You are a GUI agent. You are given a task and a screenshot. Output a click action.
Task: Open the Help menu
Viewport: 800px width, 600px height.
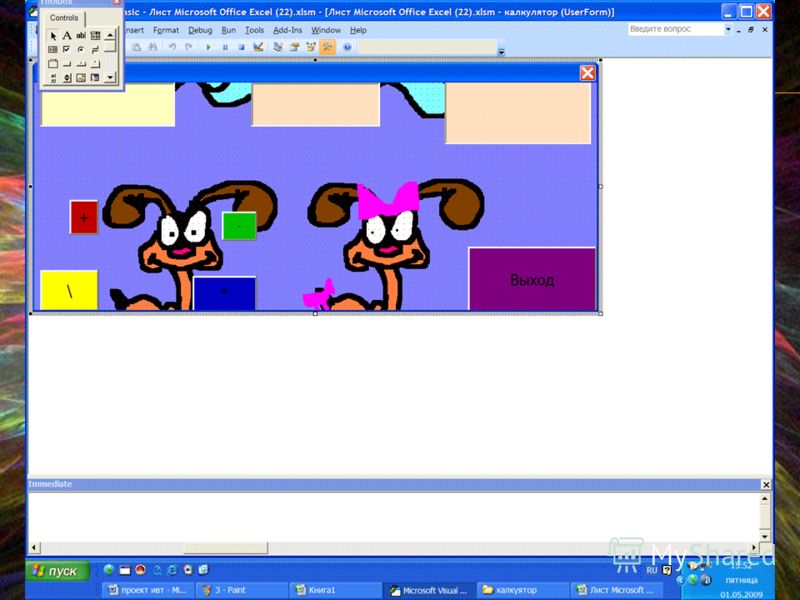[358, 30]
